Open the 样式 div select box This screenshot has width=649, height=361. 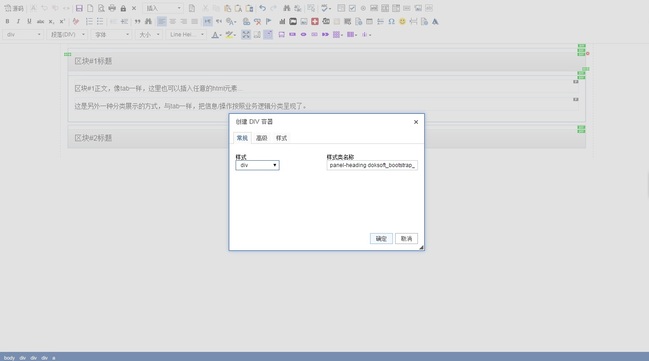(257, 165)
